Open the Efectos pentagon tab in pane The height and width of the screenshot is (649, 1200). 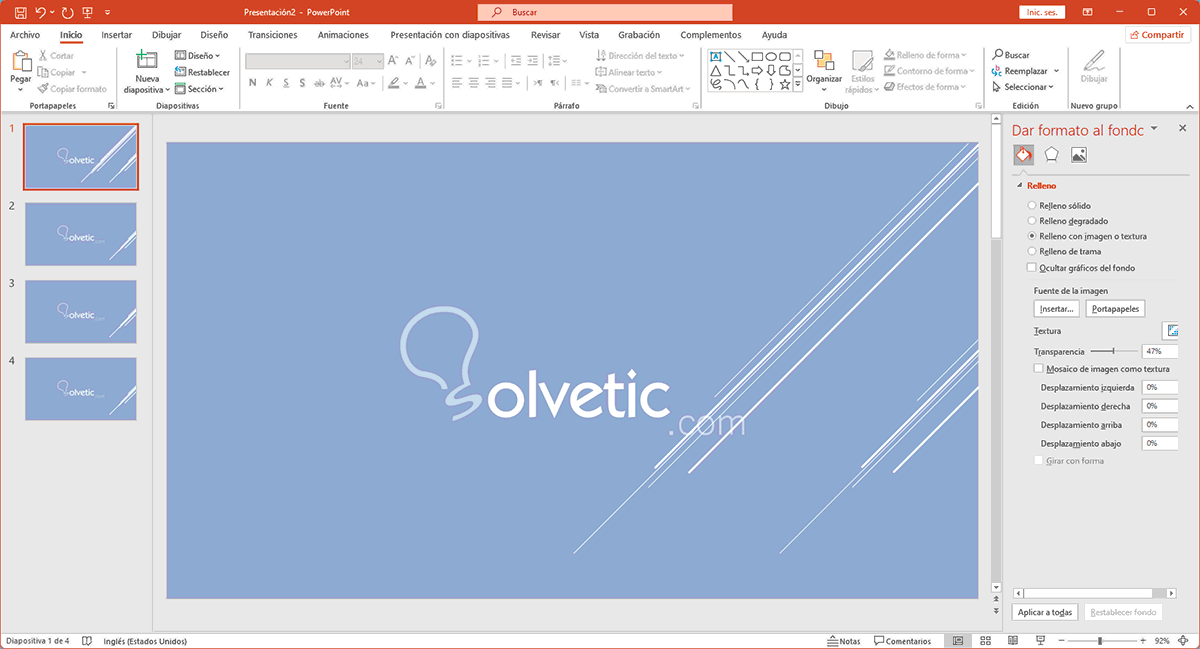point(1051,155)
